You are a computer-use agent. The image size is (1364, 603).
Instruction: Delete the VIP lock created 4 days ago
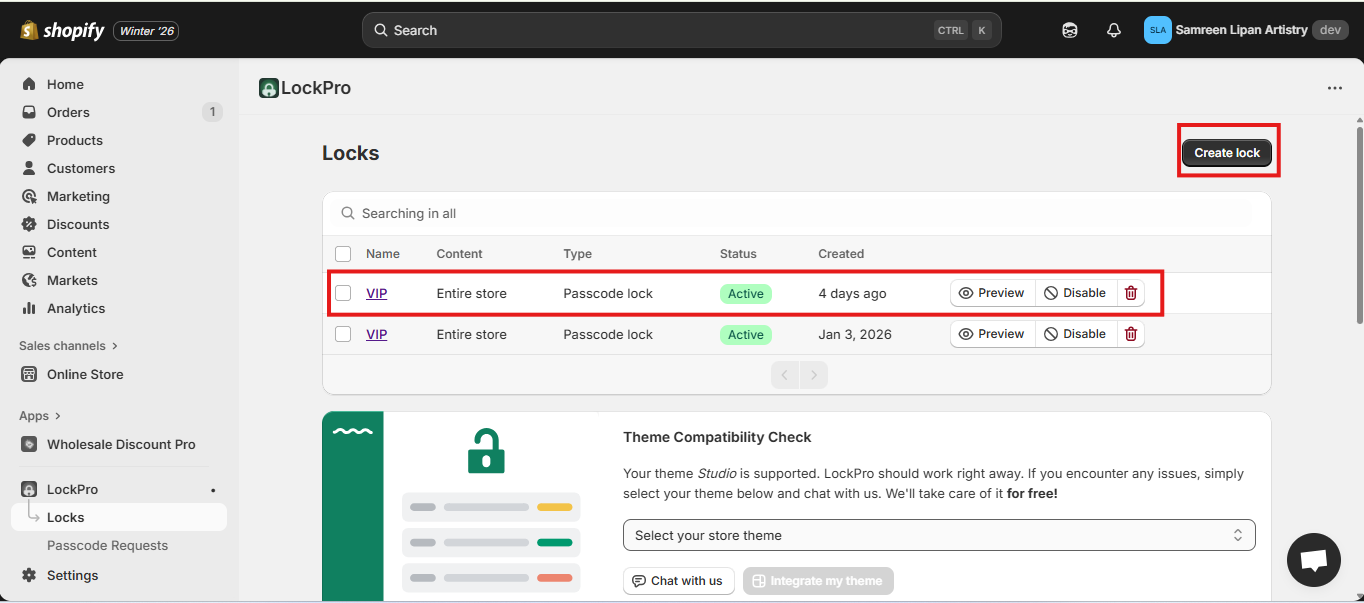(x=1131, y=293)
